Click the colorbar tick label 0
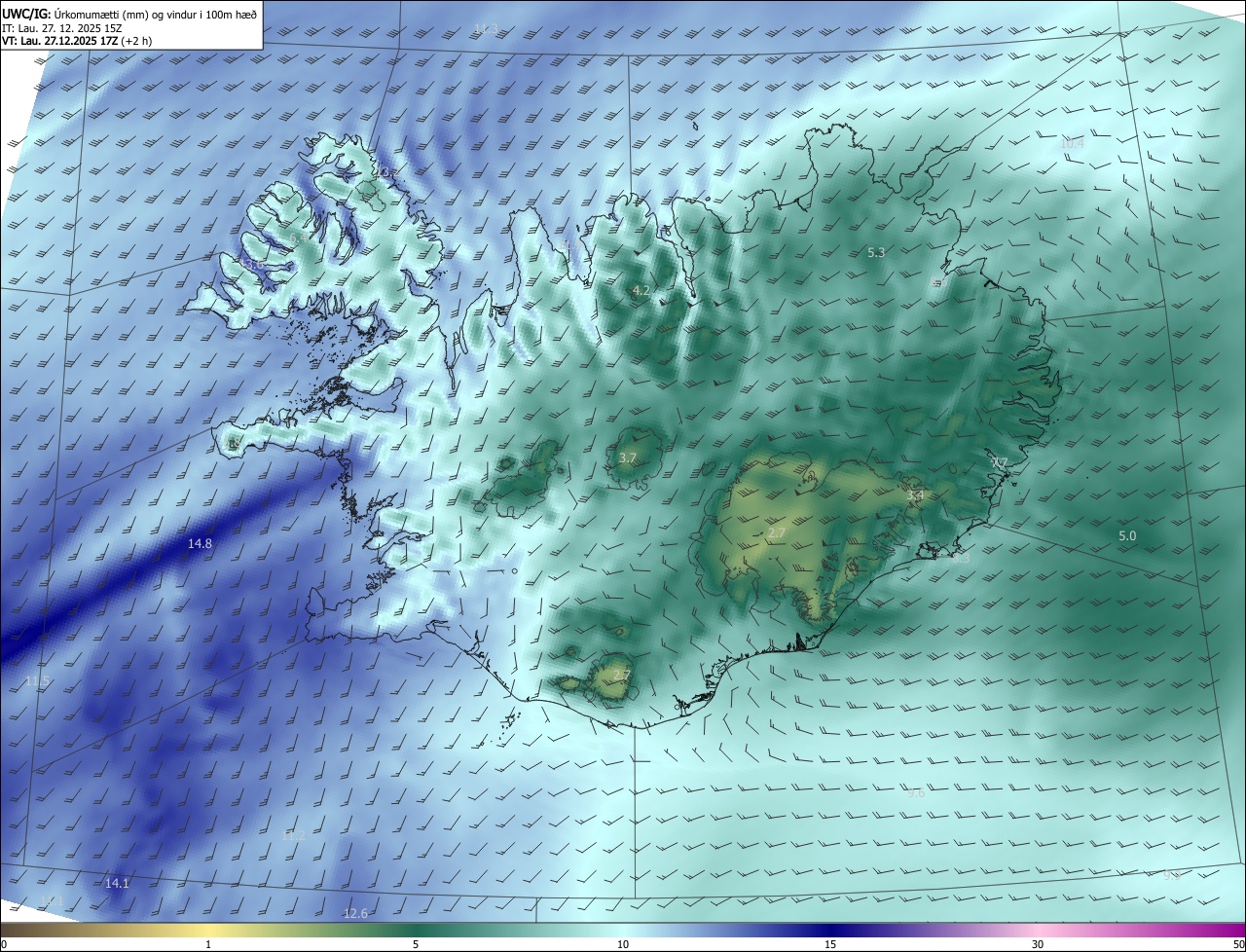Image resolution: width=1246 pixels, height=952 pixels. coord(3,944)
